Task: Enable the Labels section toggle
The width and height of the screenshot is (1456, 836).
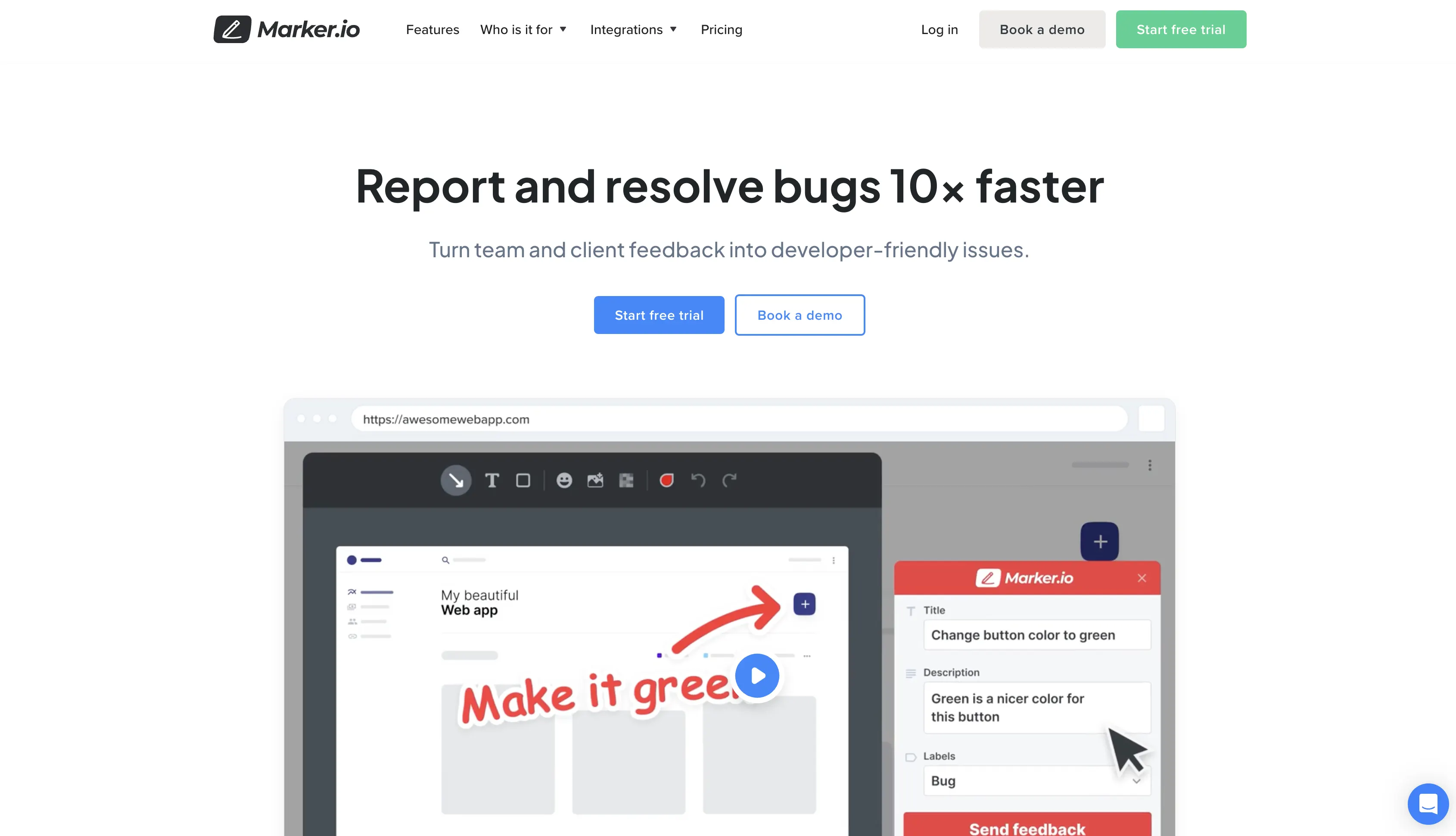Action: 912,756
